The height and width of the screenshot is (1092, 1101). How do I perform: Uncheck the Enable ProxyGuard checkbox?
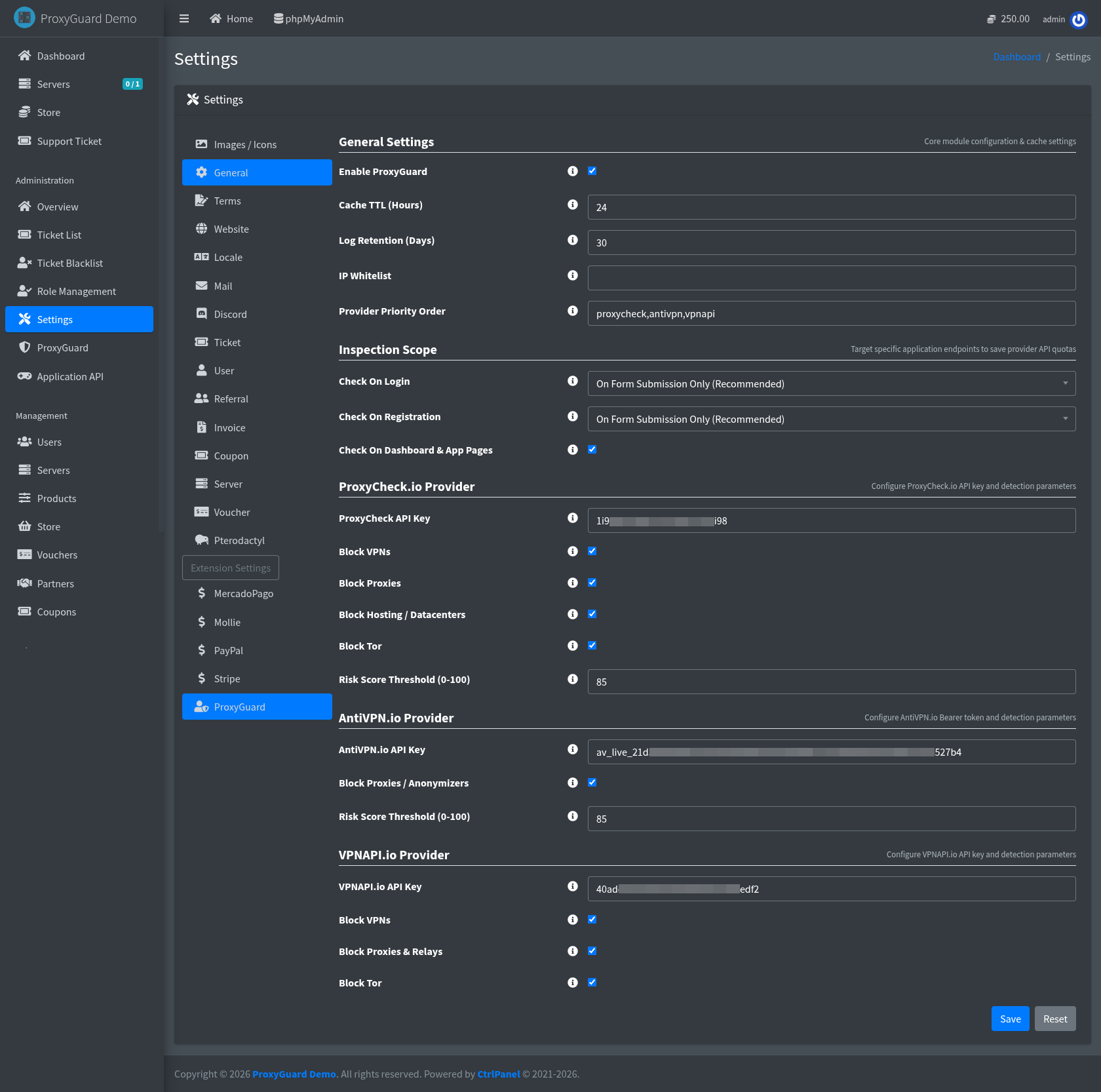[x=592, y=171]
